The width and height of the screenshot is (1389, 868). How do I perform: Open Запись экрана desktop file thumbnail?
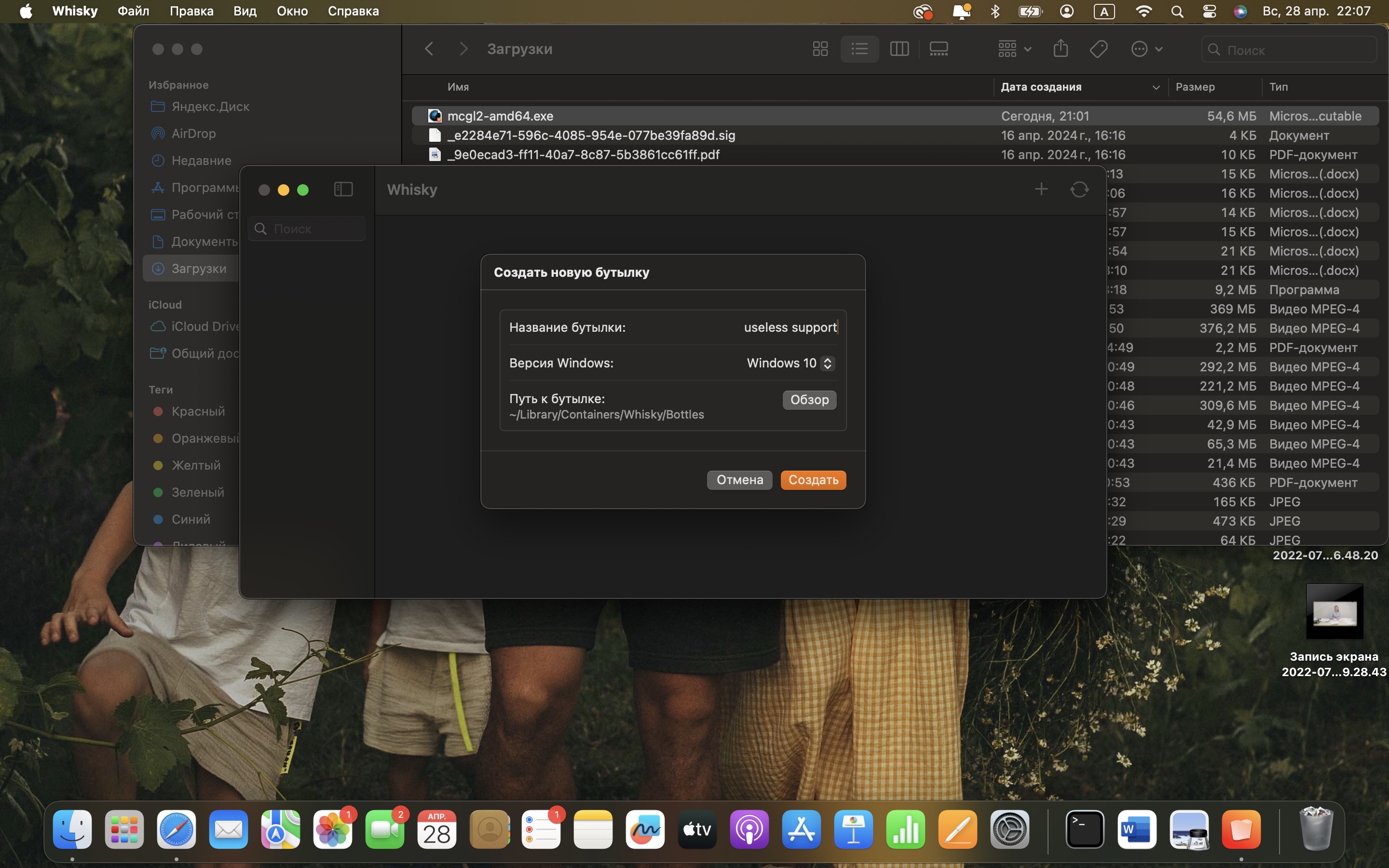[1334, 611]
